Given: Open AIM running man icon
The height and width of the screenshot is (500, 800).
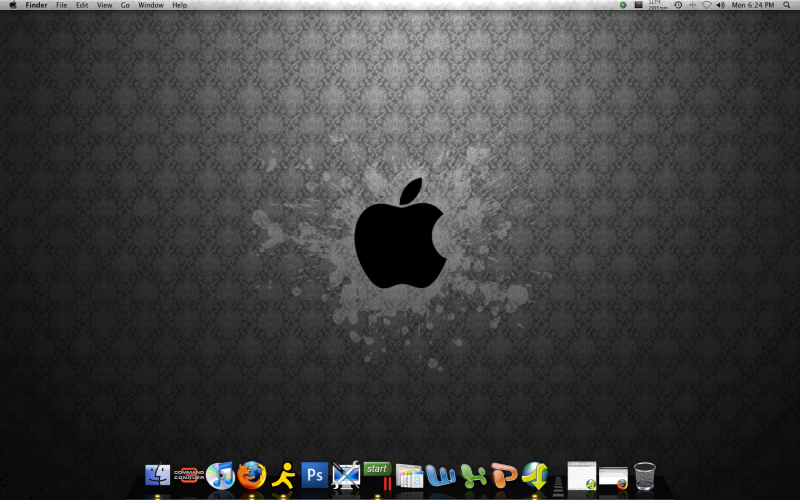Looking at the screenshot, I should (283, 476).
